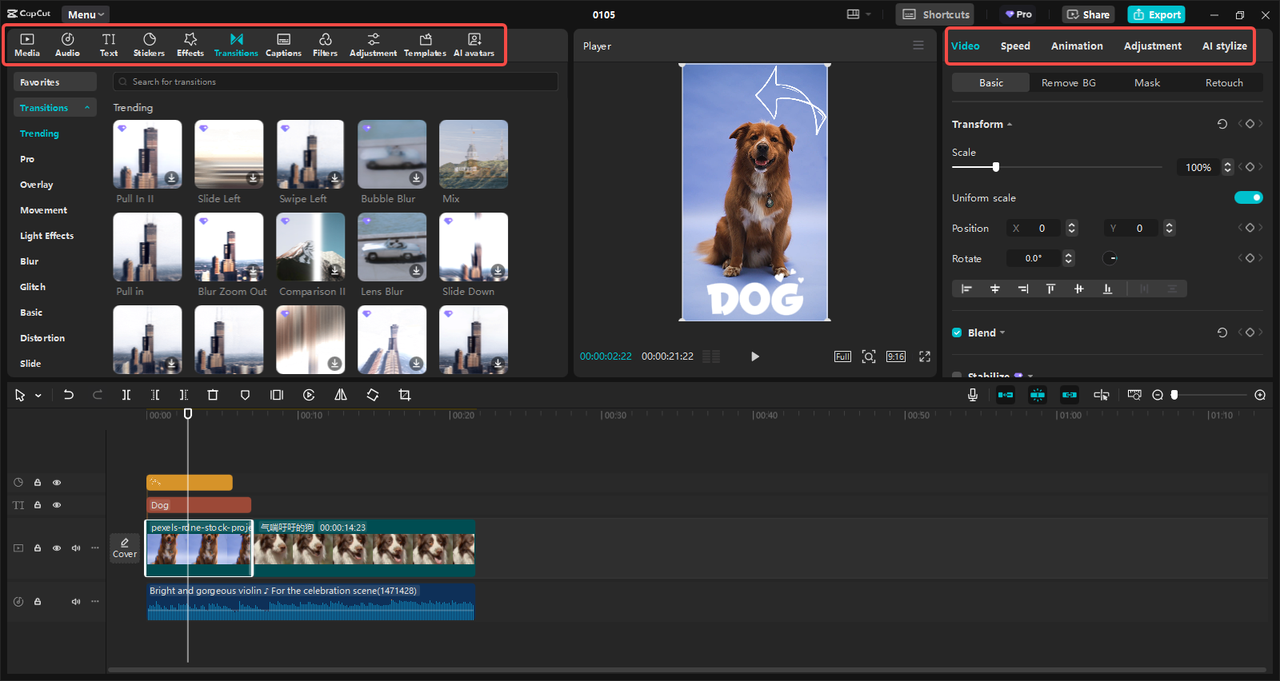The width and height of the screenshot is (1280, 681).
Task: Turn off the Uniform scale switch
Action: point(1248,198)
